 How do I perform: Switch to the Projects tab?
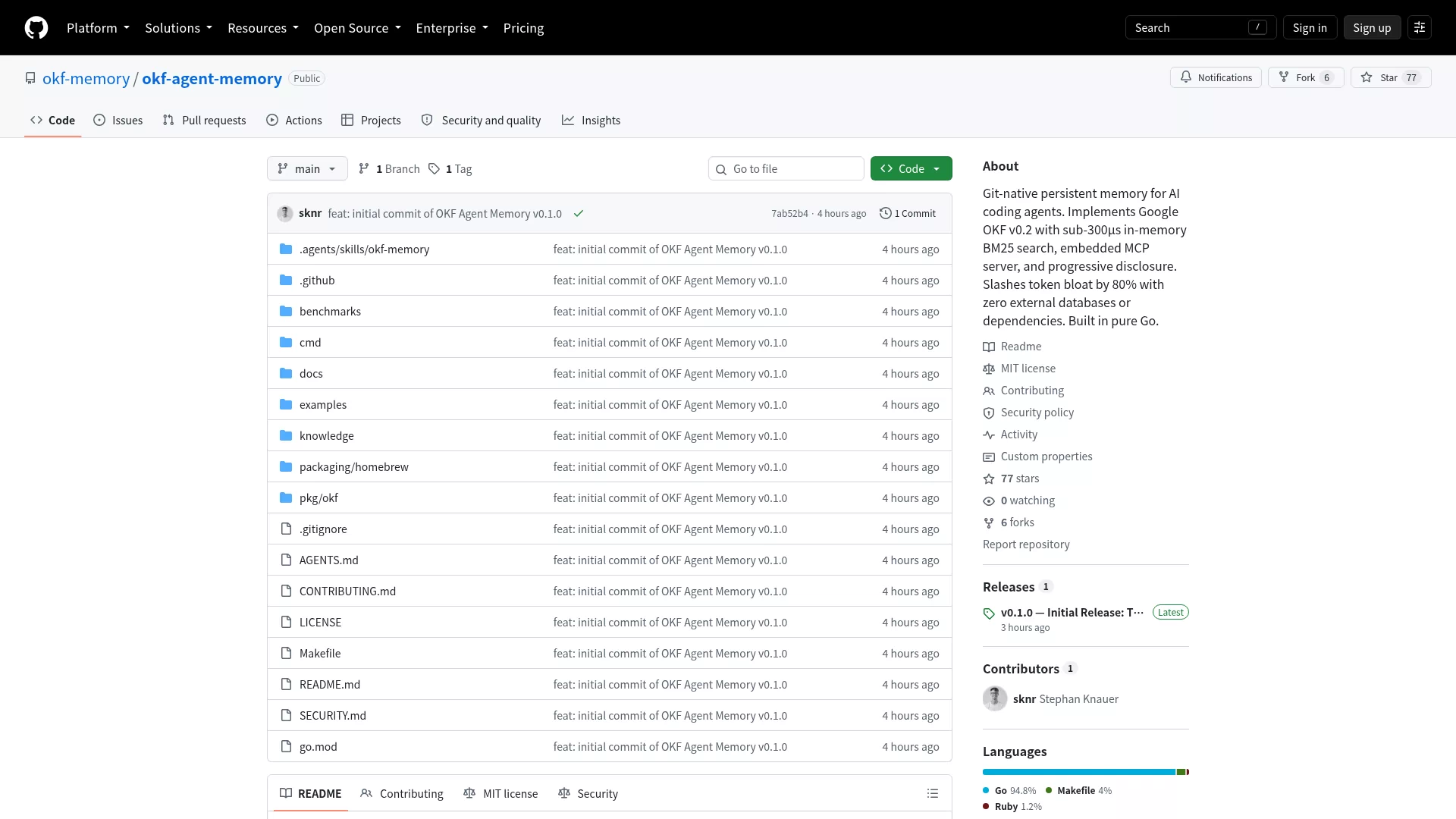[x=371, y=121]
